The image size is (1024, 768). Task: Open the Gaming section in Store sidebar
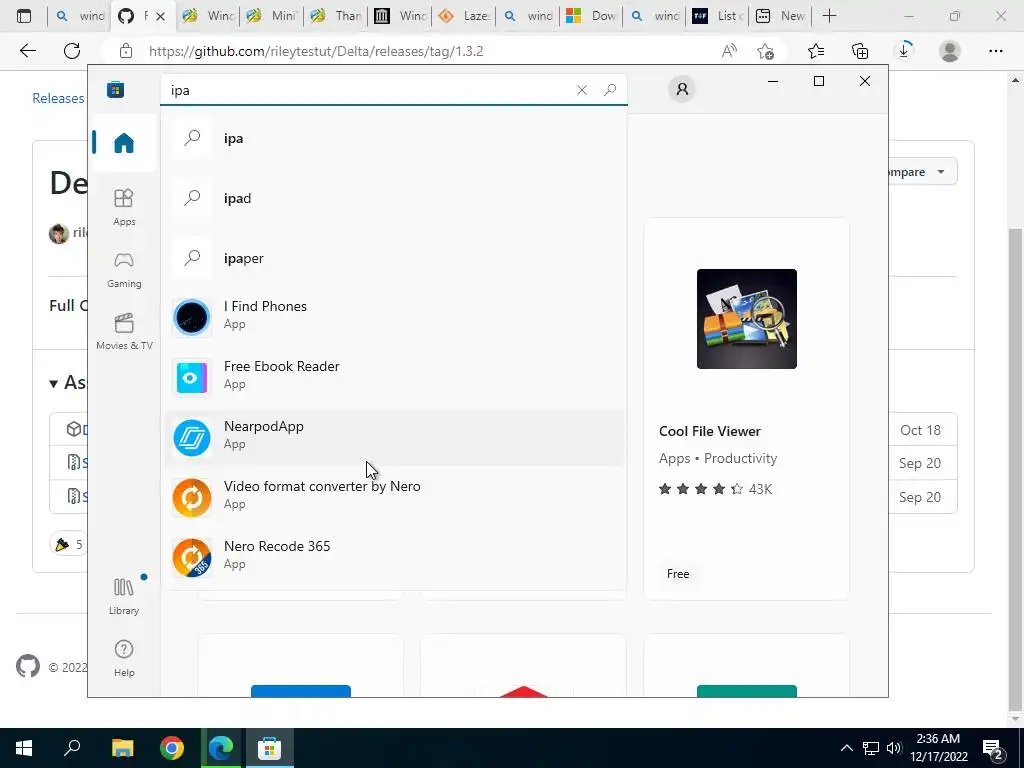[x=123, y=270]
